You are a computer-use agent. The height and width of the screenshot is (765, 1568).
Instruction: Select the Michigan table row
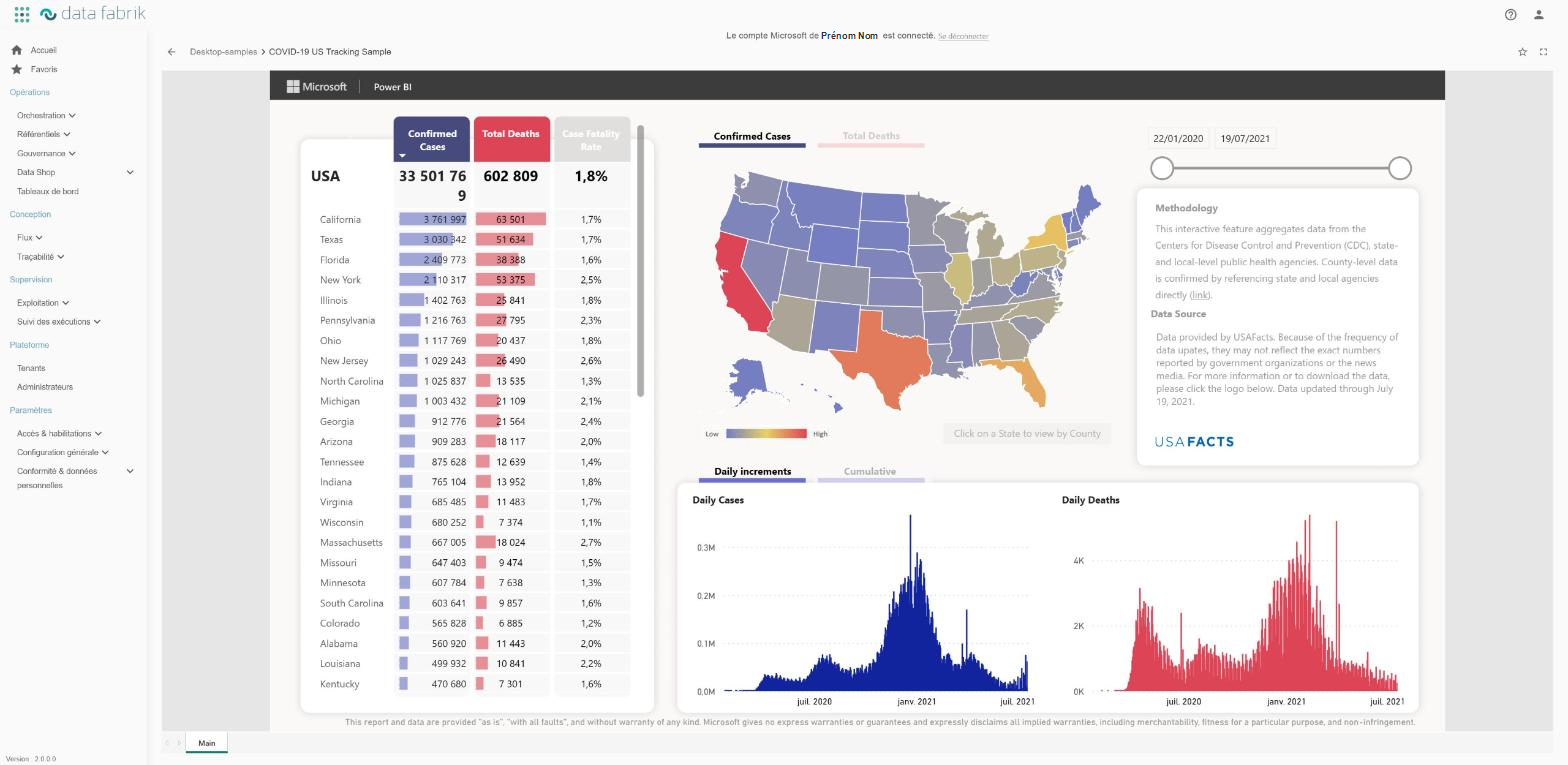click(475, 401)
